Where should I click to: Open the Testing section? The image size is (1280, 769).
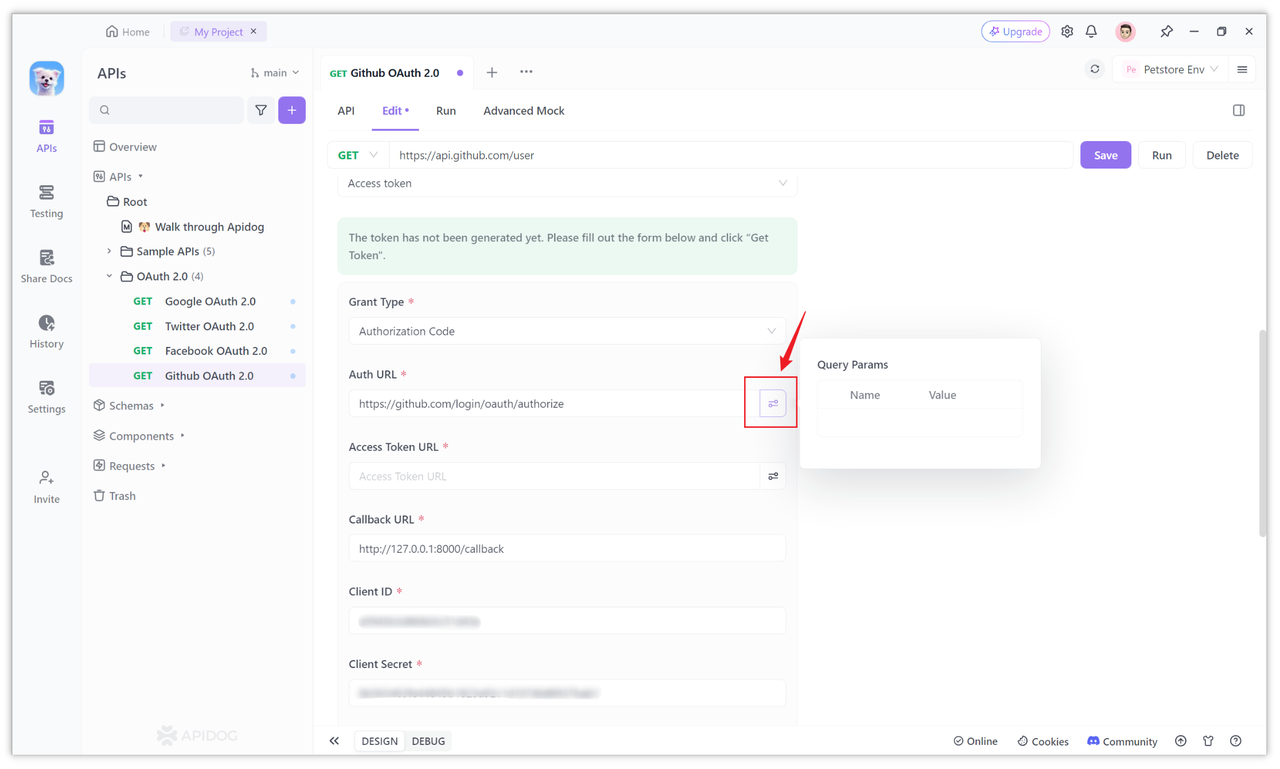pos(46,201)
